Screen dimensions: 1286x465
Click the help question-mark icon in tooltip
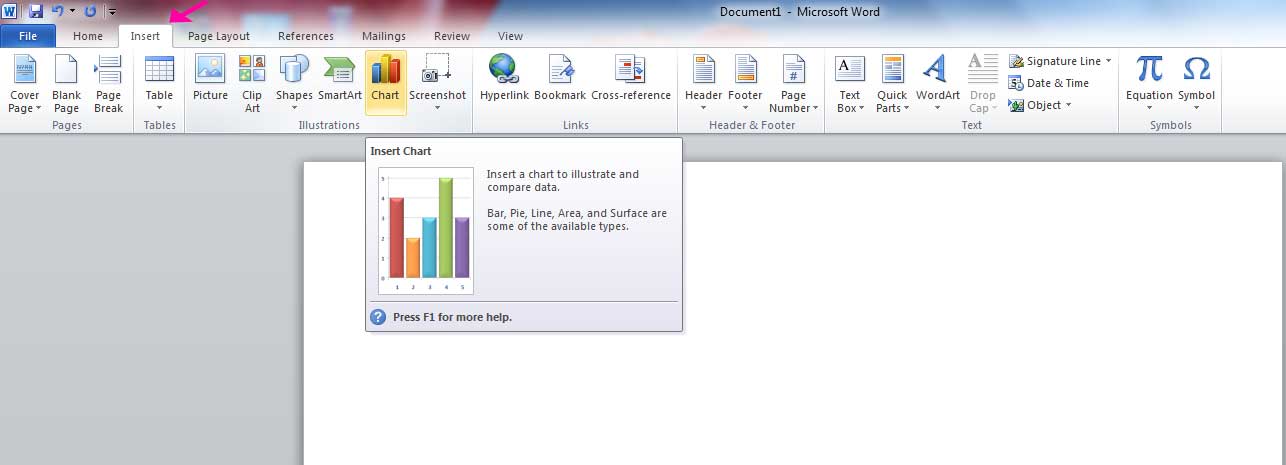click(378, 317)
